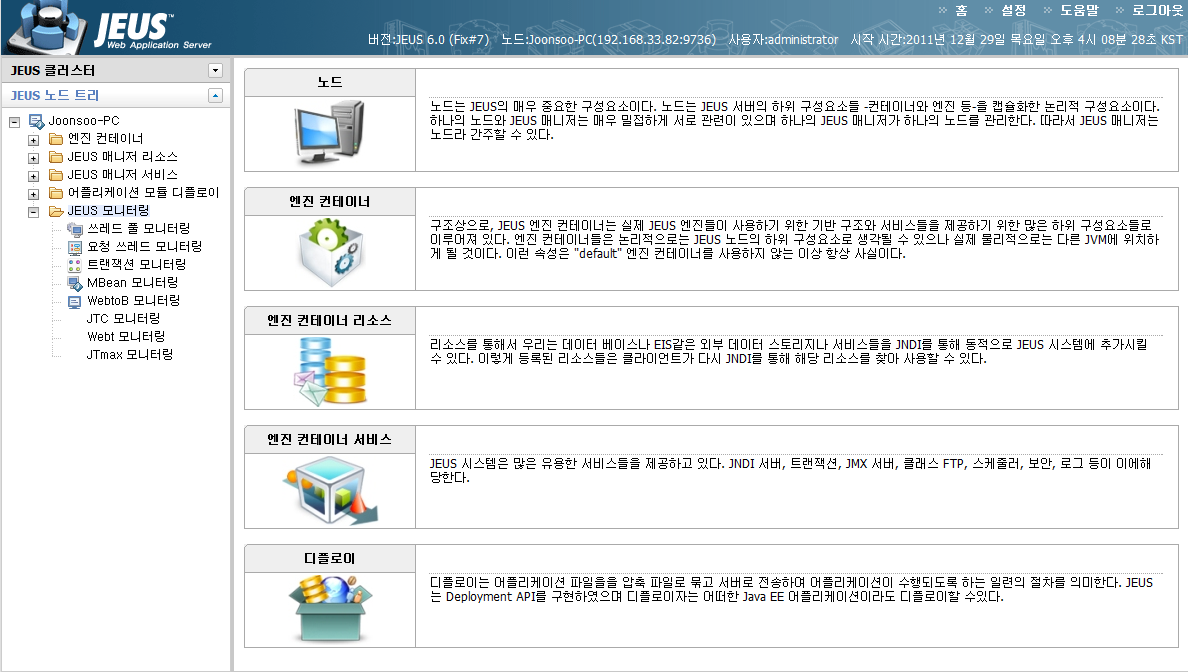Open the 홈 menu item
Image resolution: width=1188 pixels, height=672 pixels.
point(959,11)
